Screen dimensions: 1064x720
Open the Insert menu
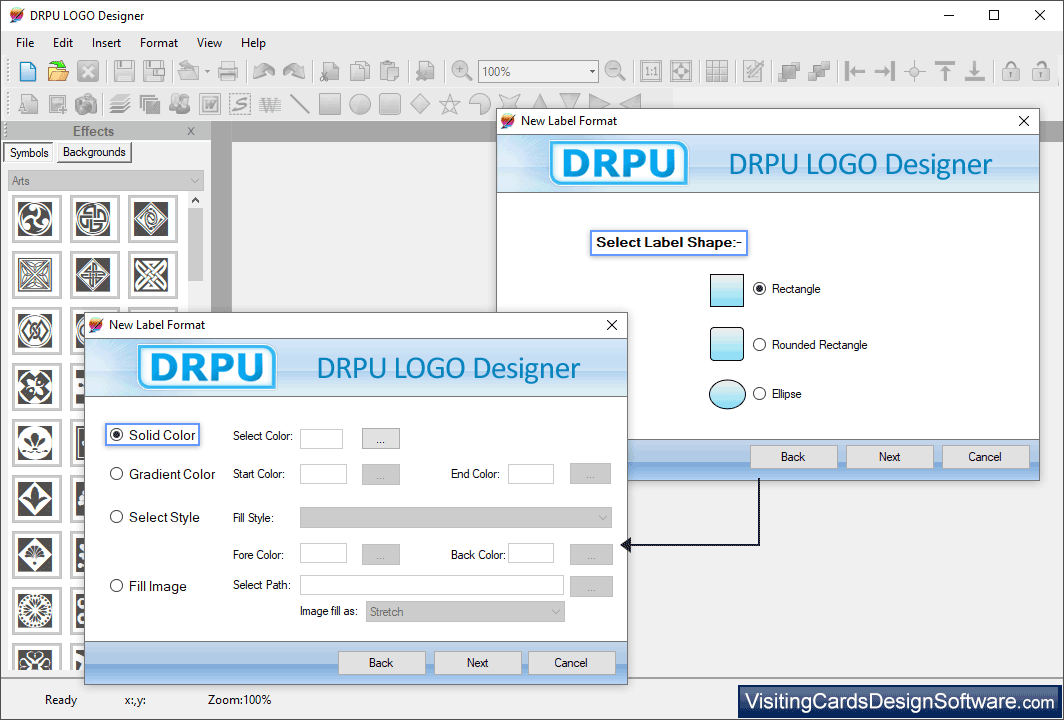pyautogui.click(x=107, y=43)
